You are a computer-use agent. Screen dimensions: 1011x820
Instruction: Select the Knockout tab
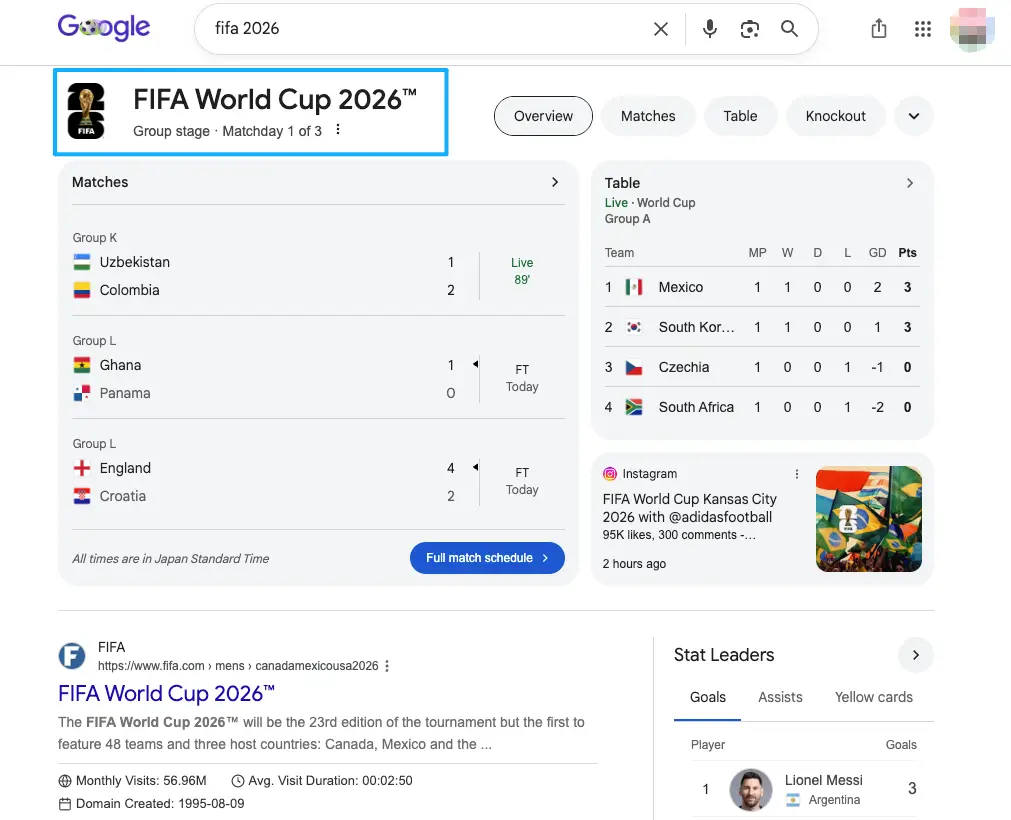(x=836, y=116)
